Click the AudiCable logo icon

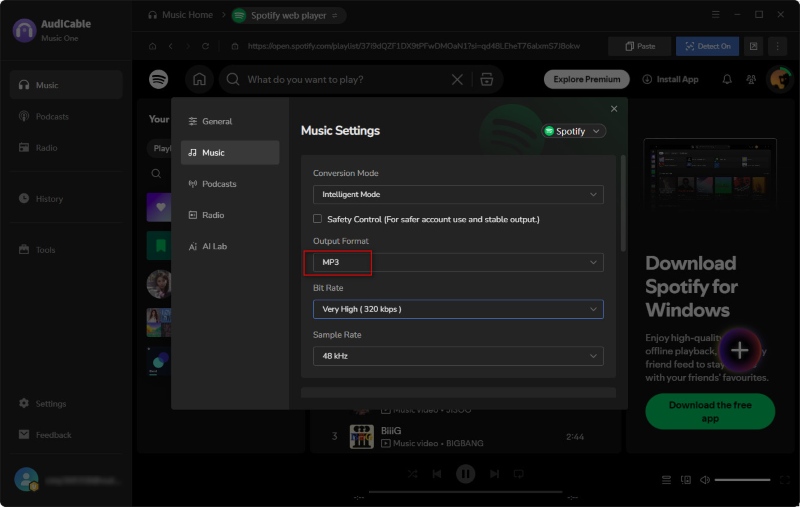coord(24,30)
